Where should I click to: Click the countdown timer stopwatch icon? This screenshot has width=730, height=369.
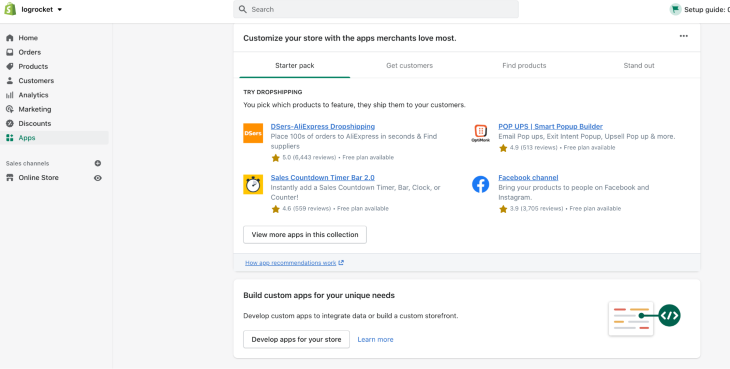(253, 184)
